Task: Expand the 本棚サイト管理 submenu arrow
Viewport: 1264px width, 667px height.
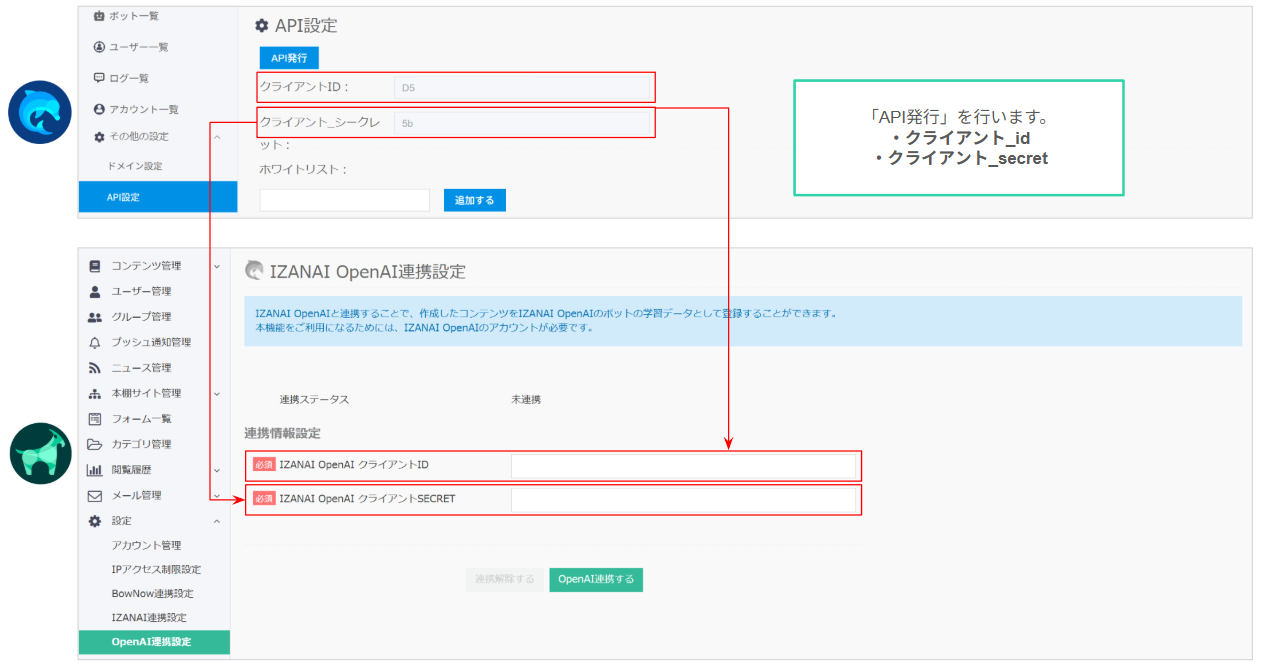Action: coord(217,394)
